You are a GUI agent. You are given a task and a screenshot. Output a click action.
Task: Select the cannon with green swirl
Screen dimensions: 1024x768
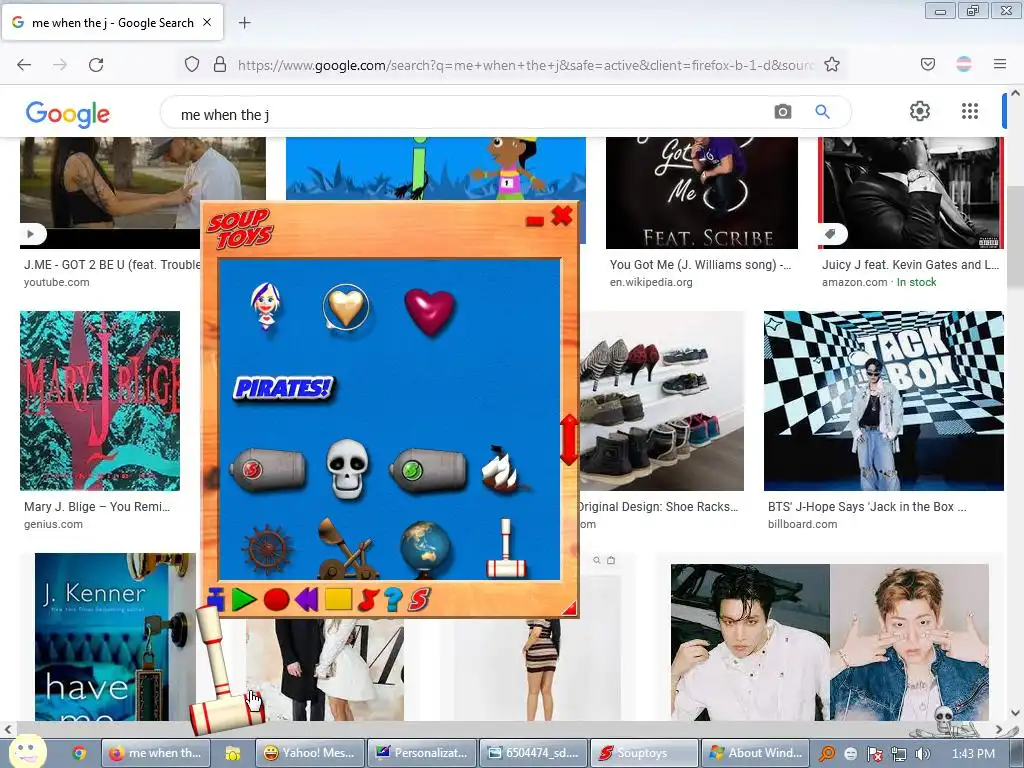(428, 469)
